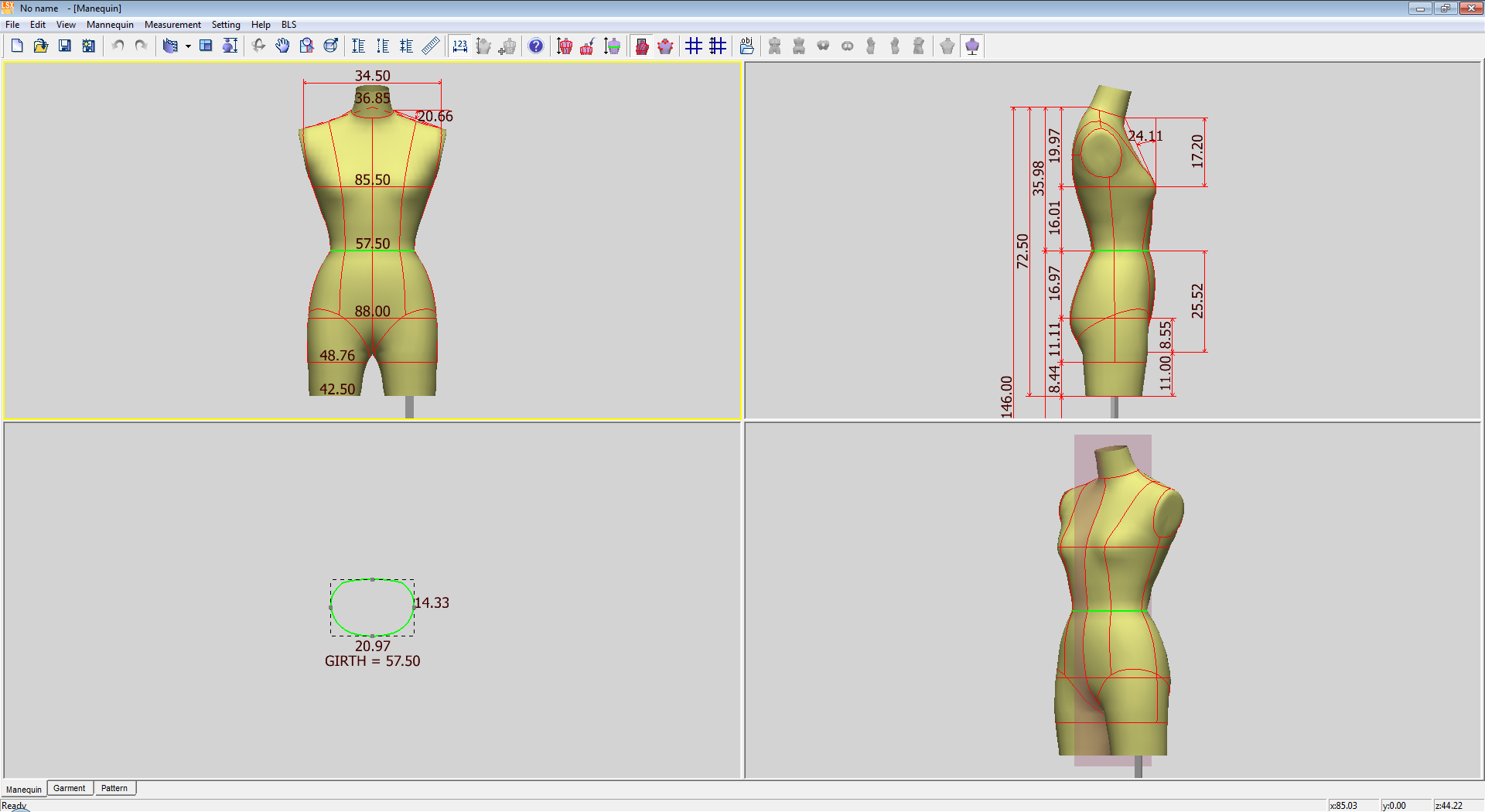Viewport: 1485px width, 812px height.
Task: Open the Measurement menu
Action: click(172, 25)
